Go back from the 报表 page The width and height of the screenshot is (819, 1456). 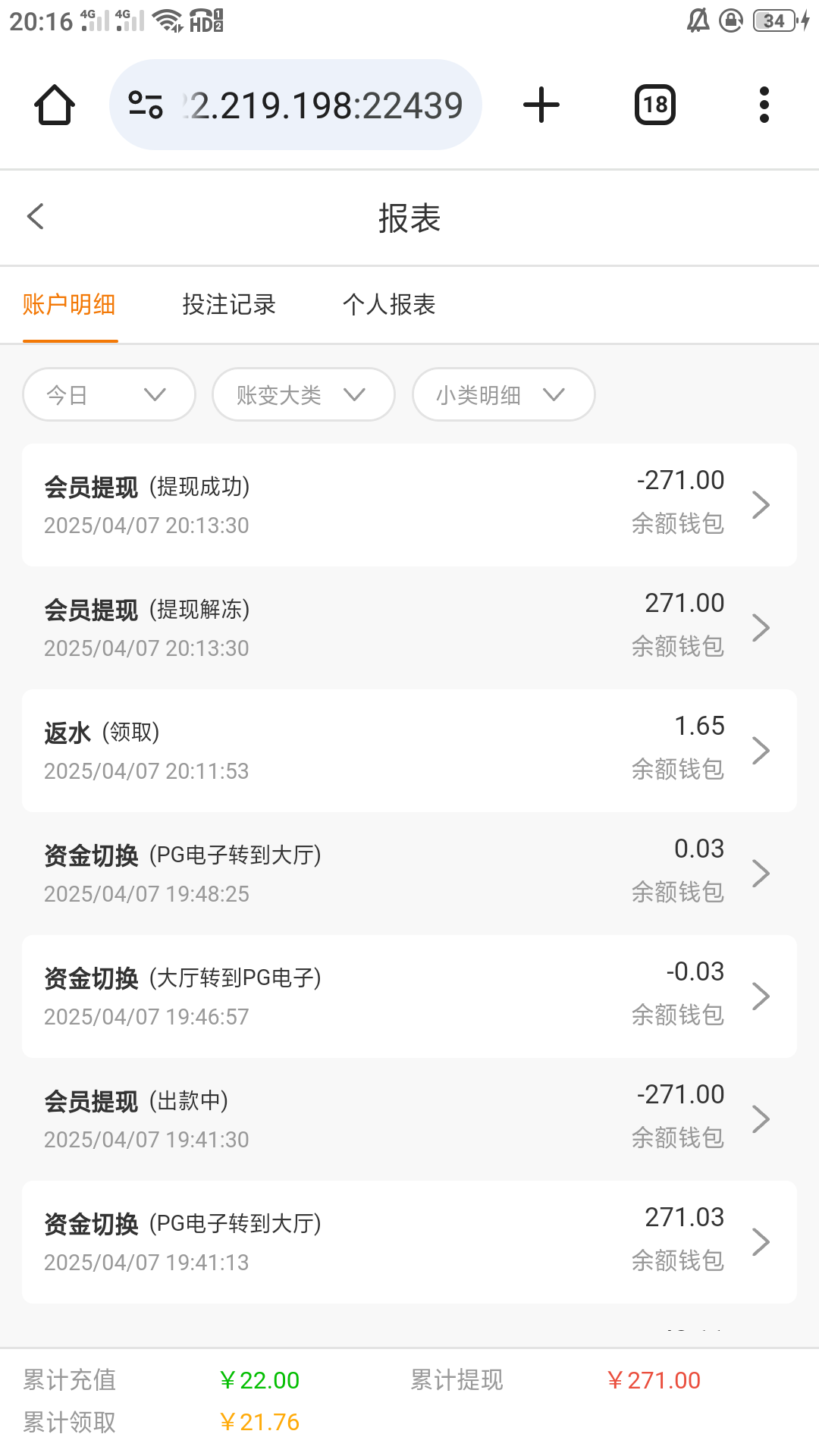(36, 216)
